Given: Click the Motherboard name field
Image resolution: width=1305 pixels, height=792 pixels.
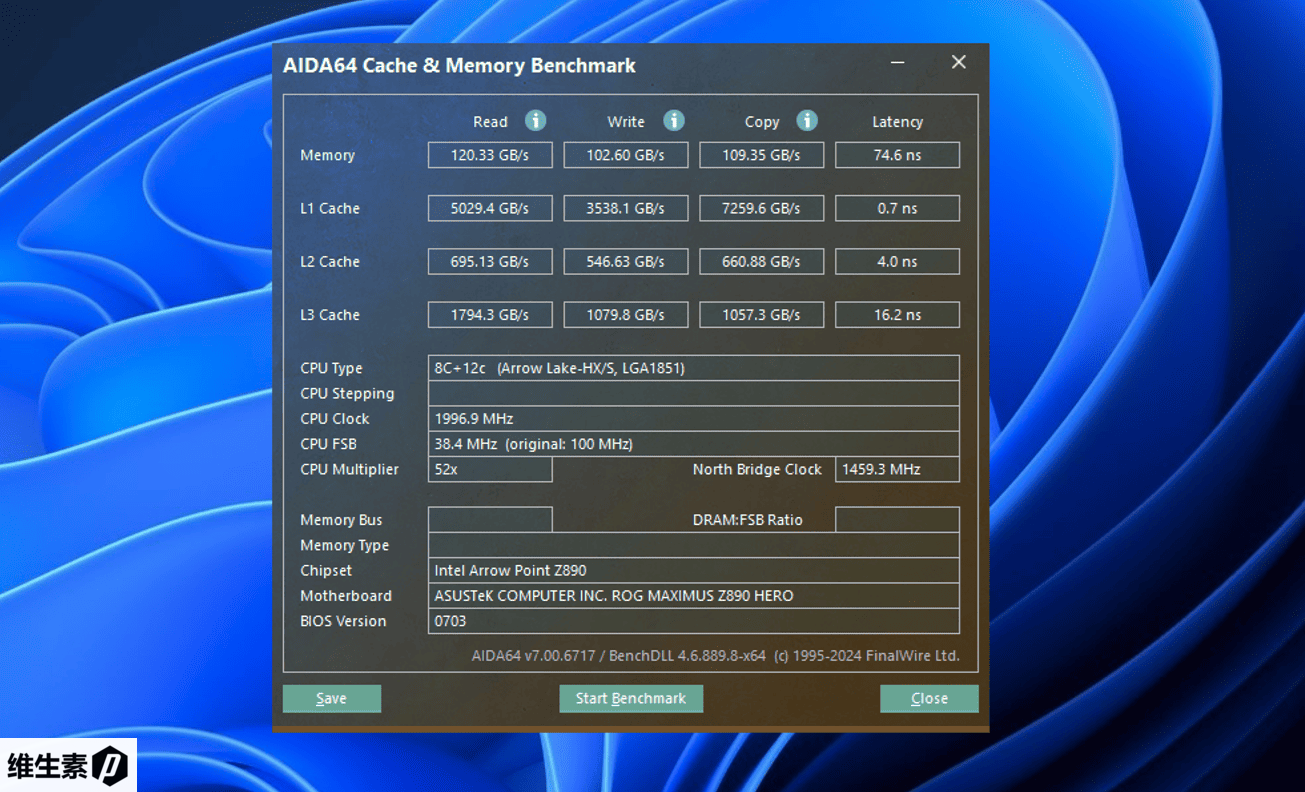Looking at the screenshot, I should [693, 595].
